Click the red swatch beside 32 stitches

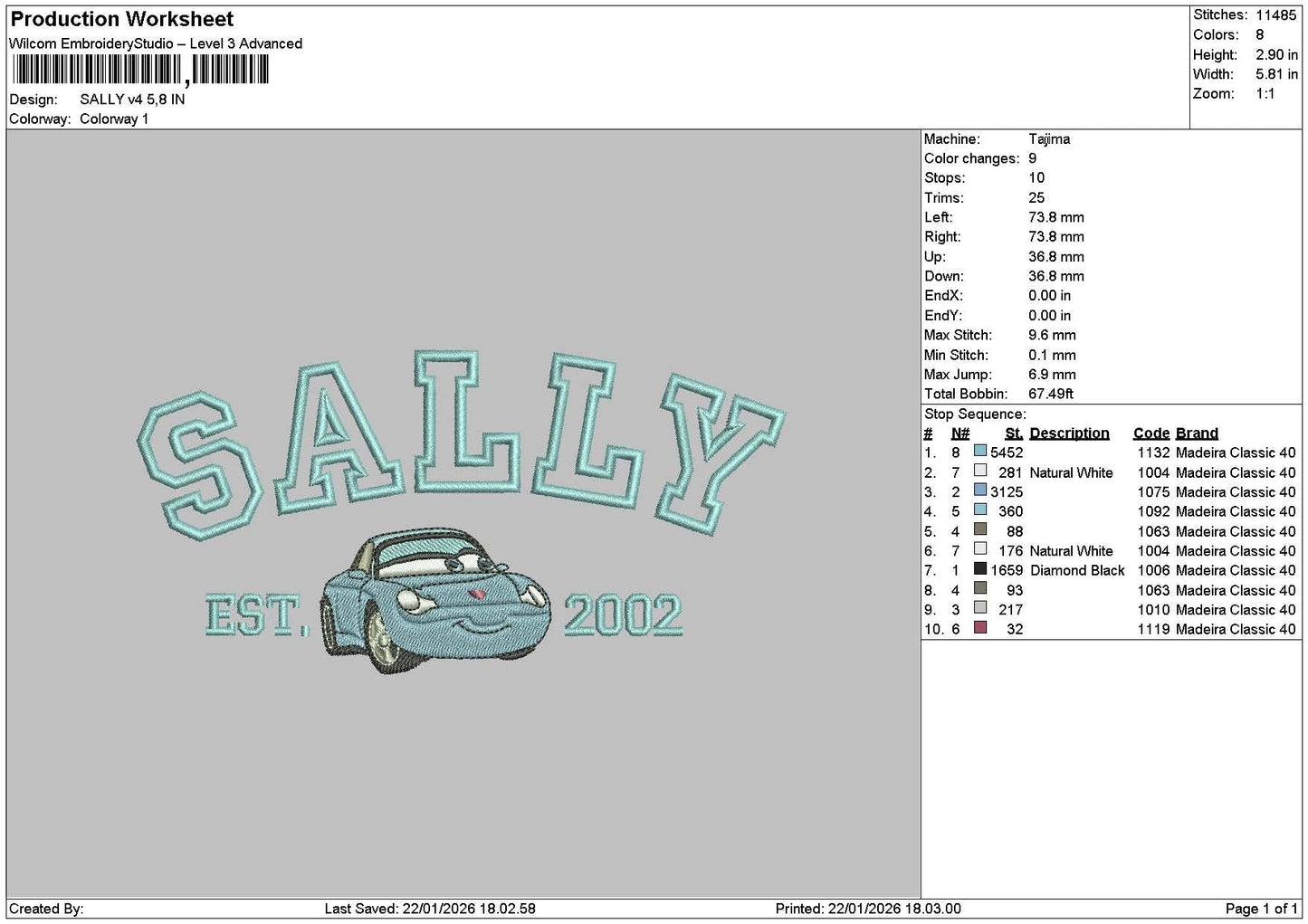[980, 627]
